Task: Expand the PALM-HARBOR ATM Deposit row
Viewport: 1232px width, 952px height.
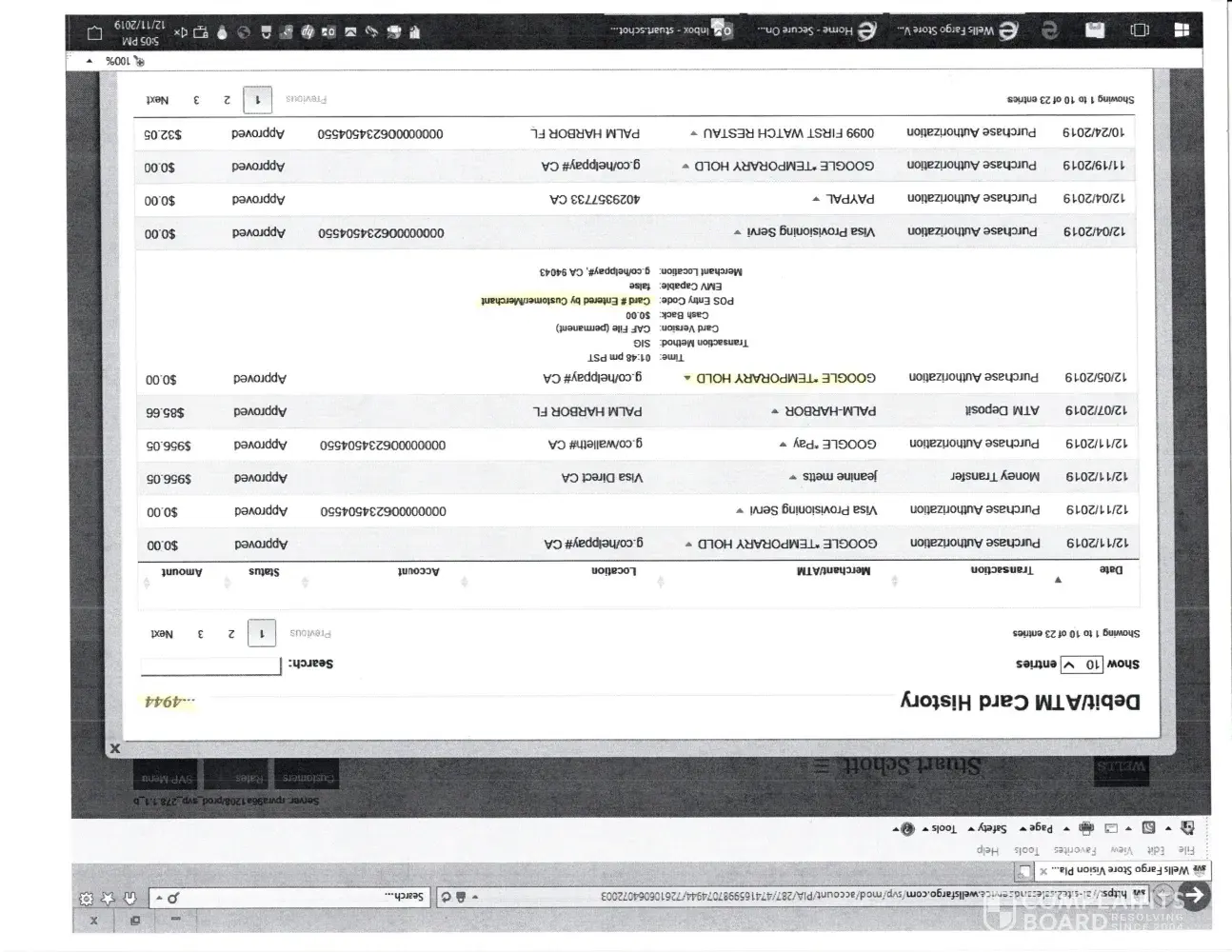Action: pos(776,412)
